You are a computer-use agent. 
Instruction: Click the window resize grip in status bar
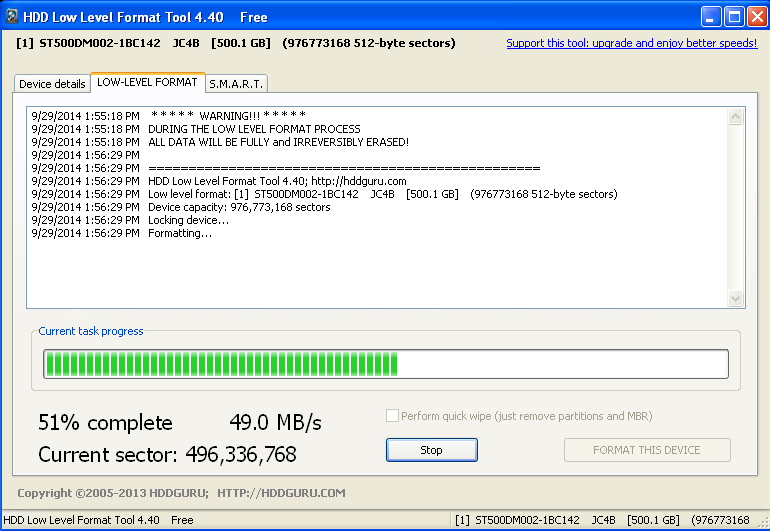click(764, 524)
